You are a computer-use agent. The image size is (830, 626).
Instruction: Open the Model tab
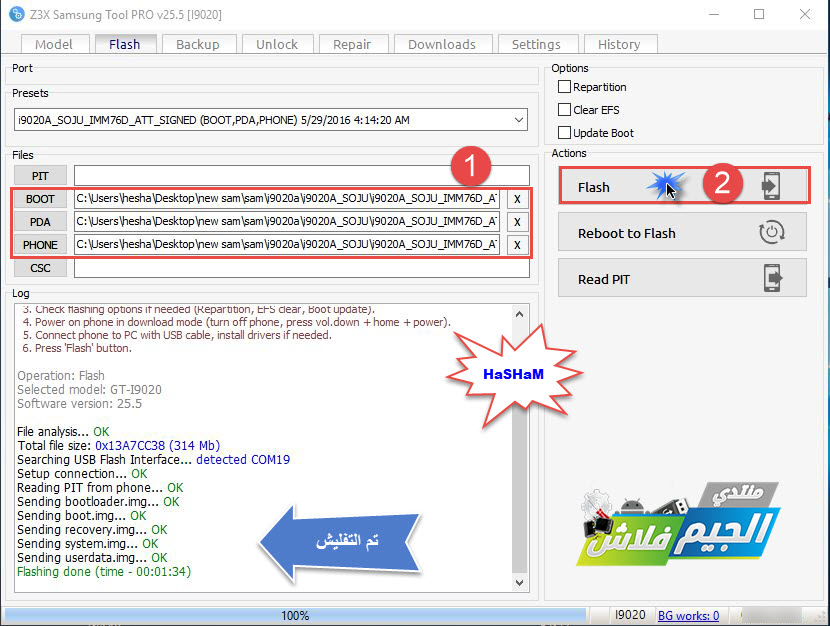pyautogui.click(x=53, y=44)
